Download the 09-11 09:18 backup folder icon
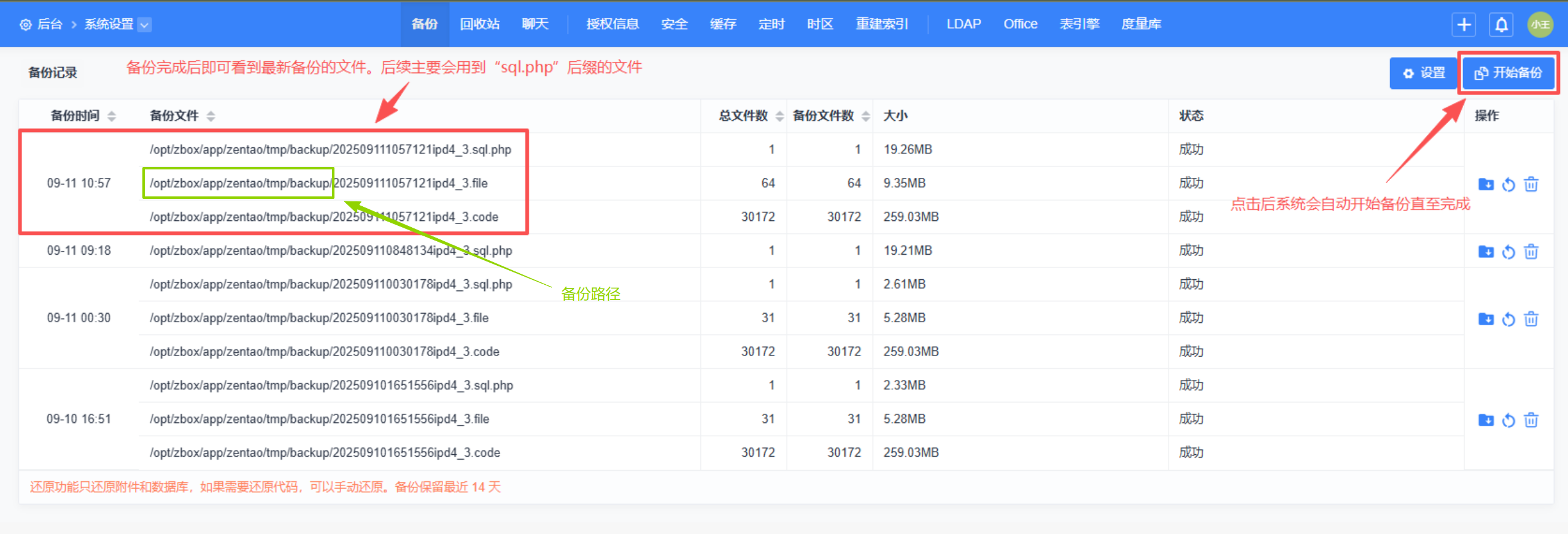The image size is (1568, 534). tap(1486, 252)
